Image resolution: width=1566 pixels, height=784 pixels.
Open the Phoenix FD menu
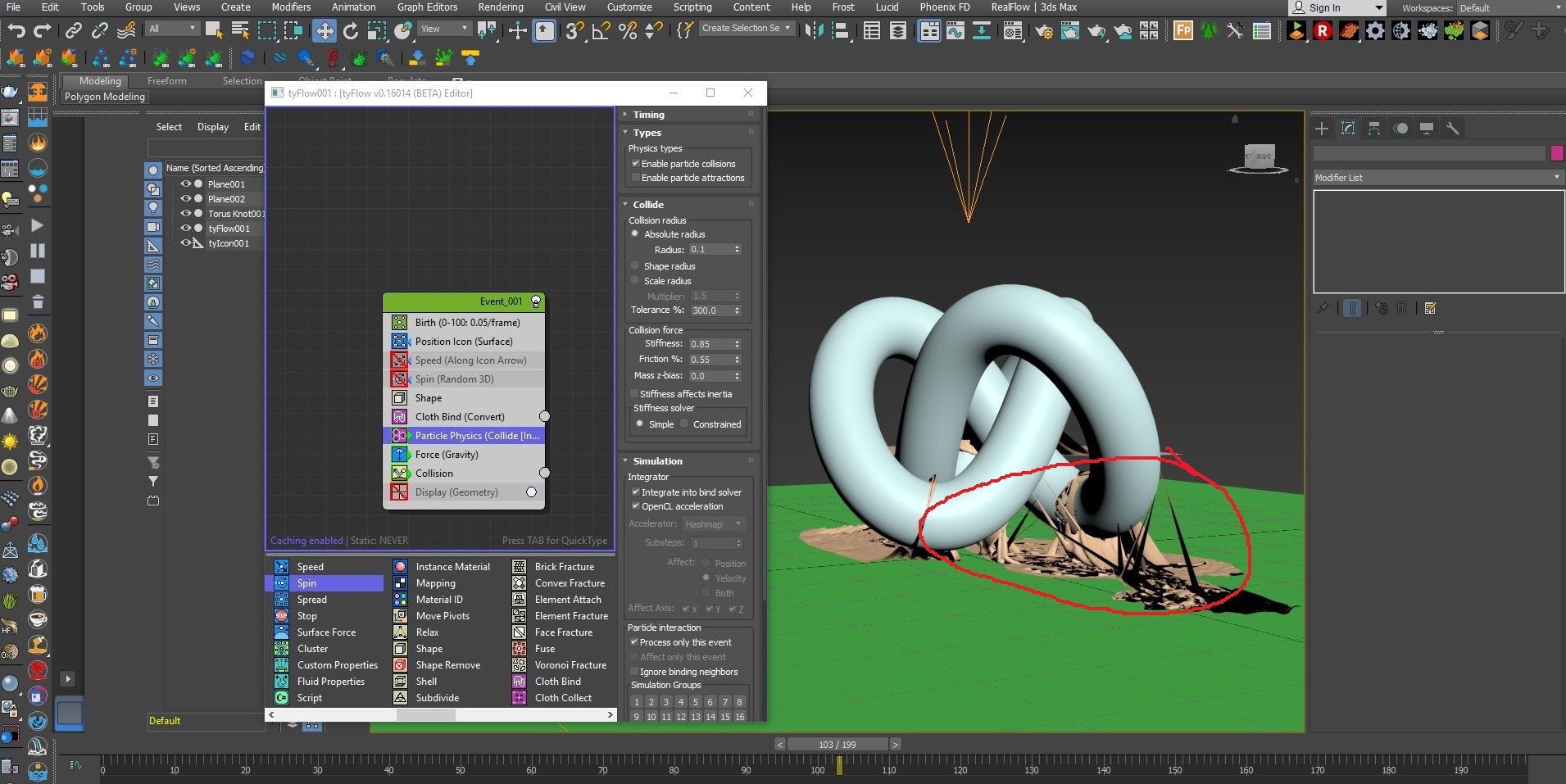tap(945, 7)
